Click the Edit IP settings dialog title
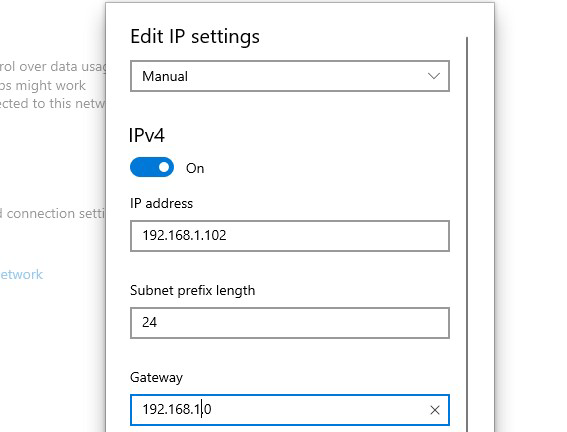Viewport: 567px width, 432px height. click(x=195, y=37)
